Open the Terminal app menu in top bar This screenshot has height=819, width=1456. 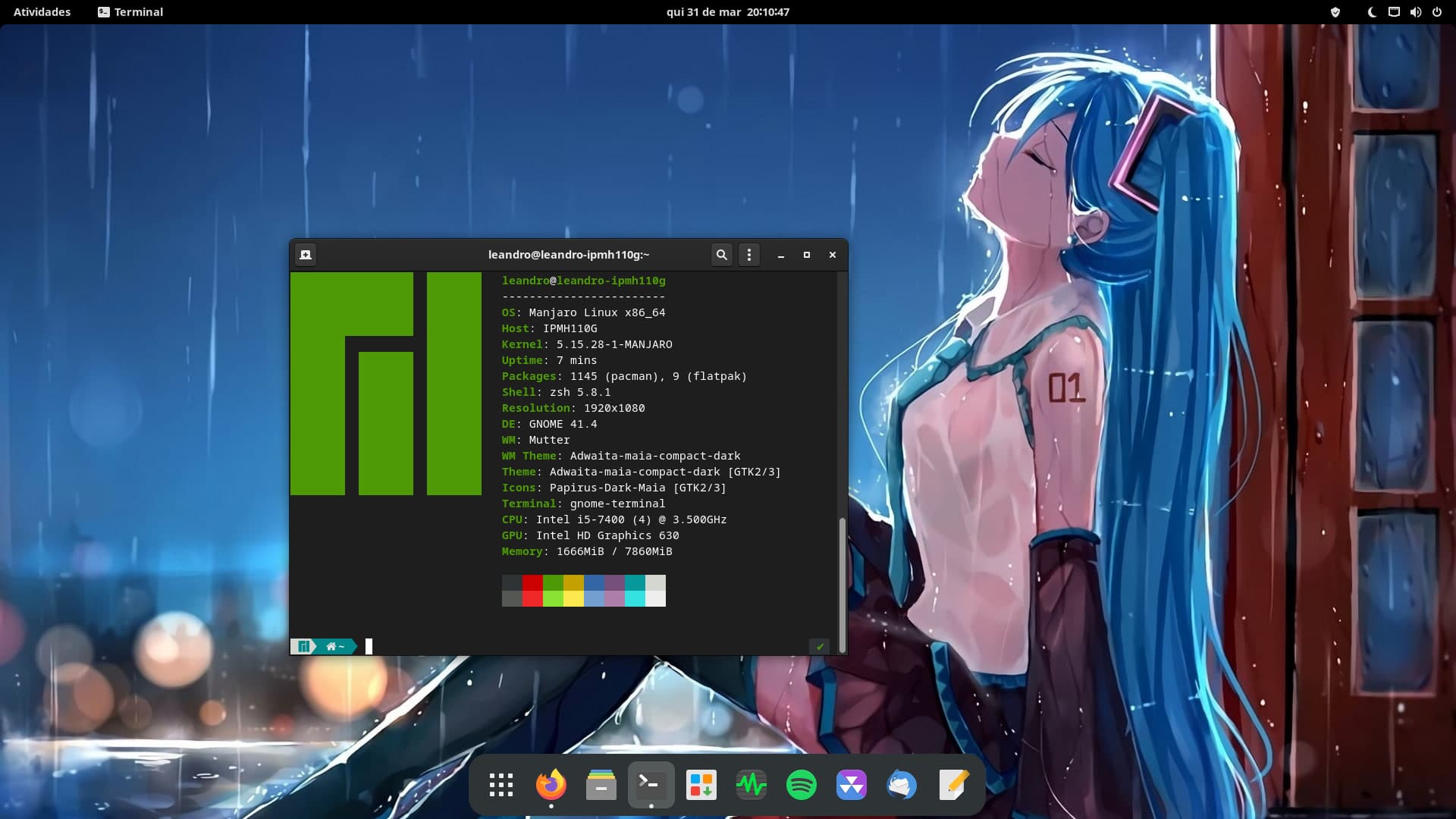130,12
